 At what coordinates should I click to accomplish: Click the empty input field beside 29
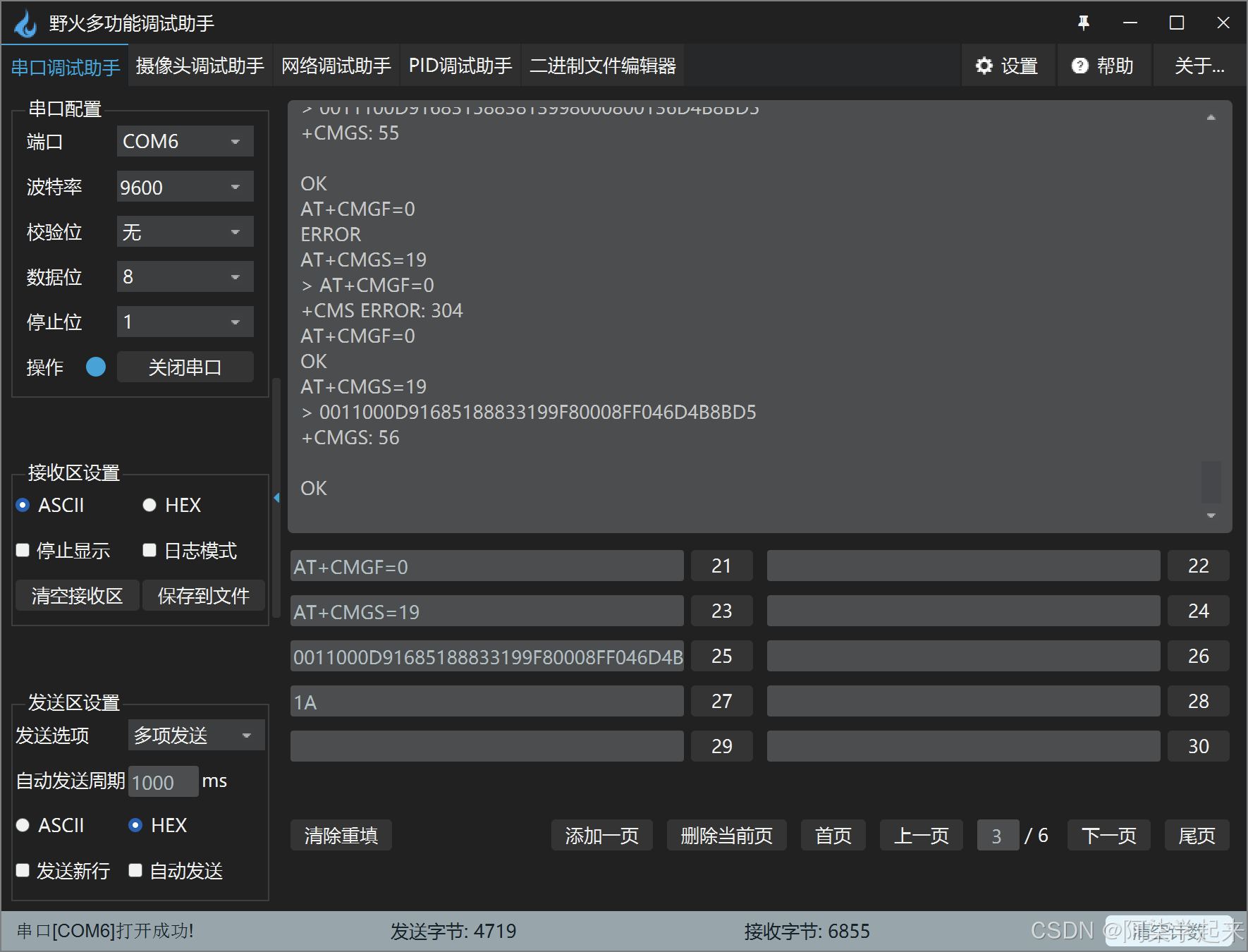pyautogui.click(x=487, y=746)
